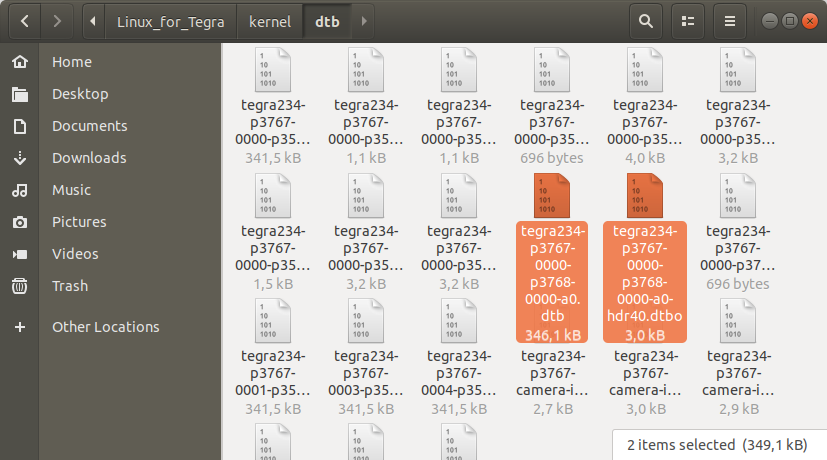This screenshot has width=827, height=460.
Task: Click the 346,1 kB size label
Action: pos(552,335)
